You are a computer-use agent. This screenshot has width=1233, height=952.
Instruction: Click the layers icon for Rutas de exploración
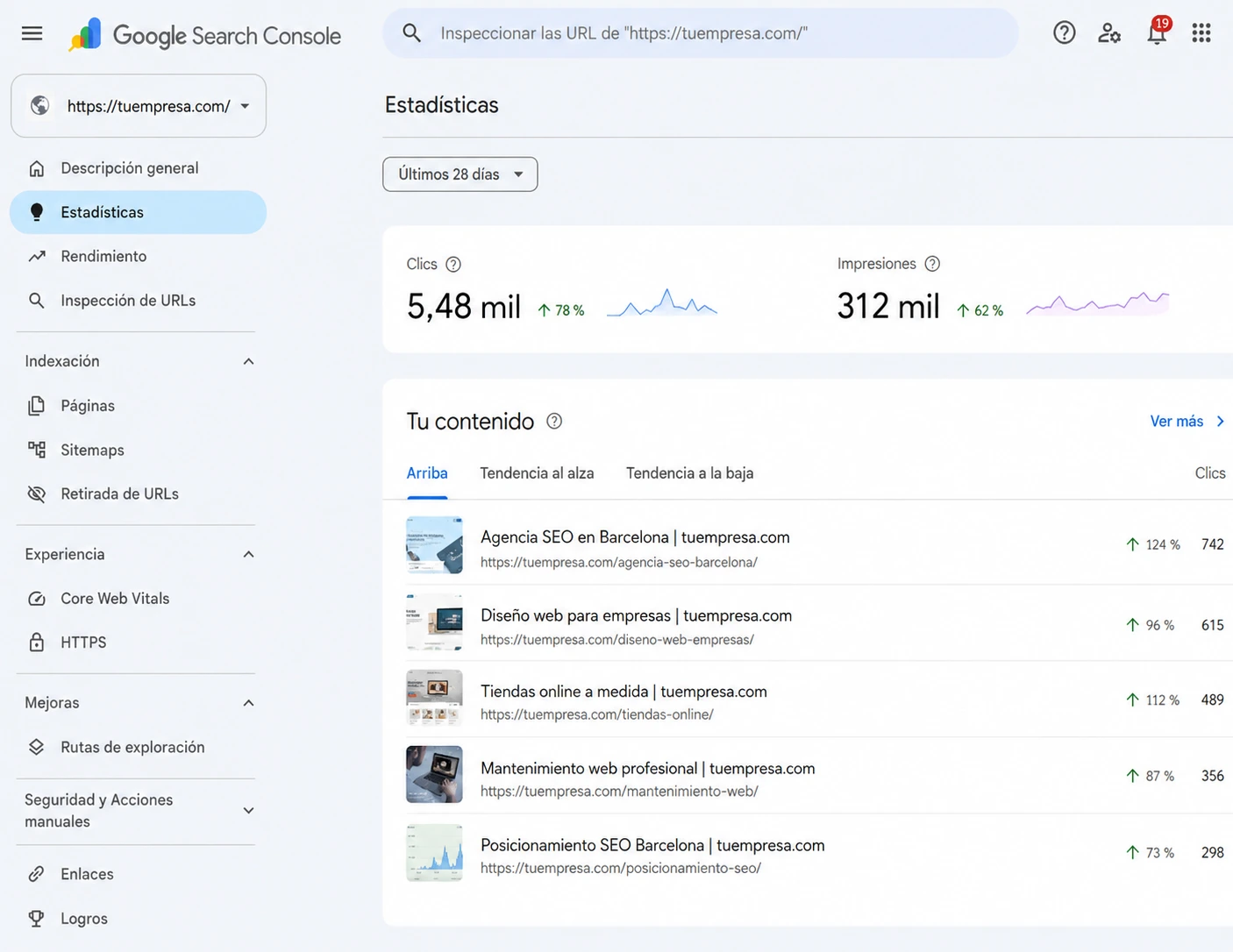(x=36, y=747)
